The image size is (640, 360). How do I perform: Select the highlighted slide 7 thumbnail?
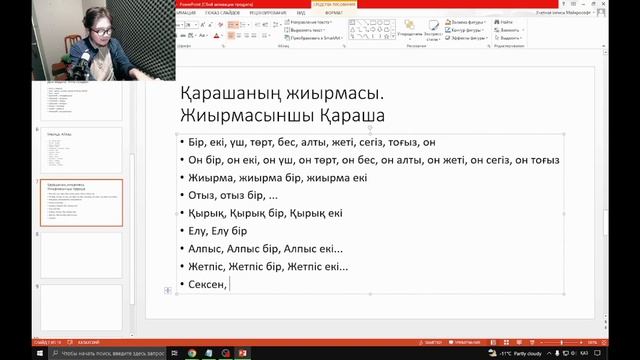[81, 202]
